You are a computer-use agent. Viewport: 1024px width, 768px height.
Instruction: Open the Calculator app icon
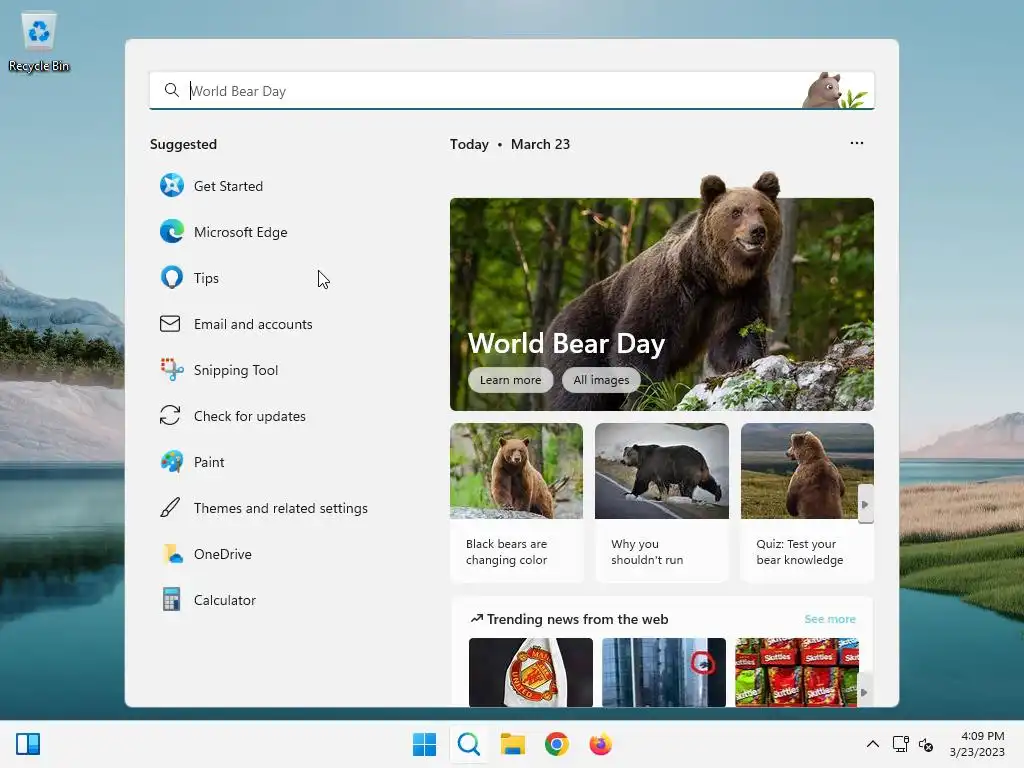[x=172, y=600]
